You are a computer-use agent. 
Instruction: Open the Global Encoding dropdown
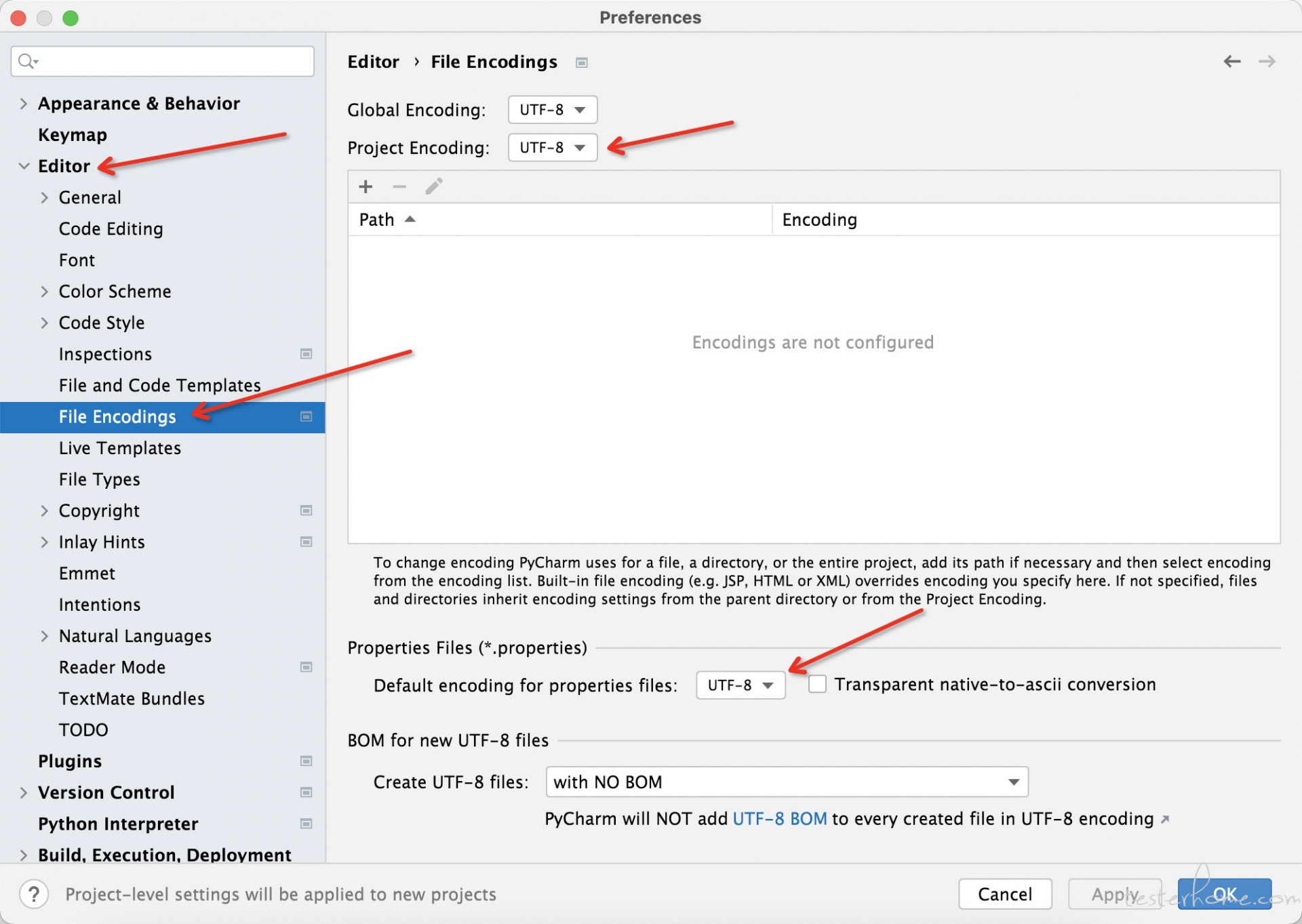[x=553, y=110]
